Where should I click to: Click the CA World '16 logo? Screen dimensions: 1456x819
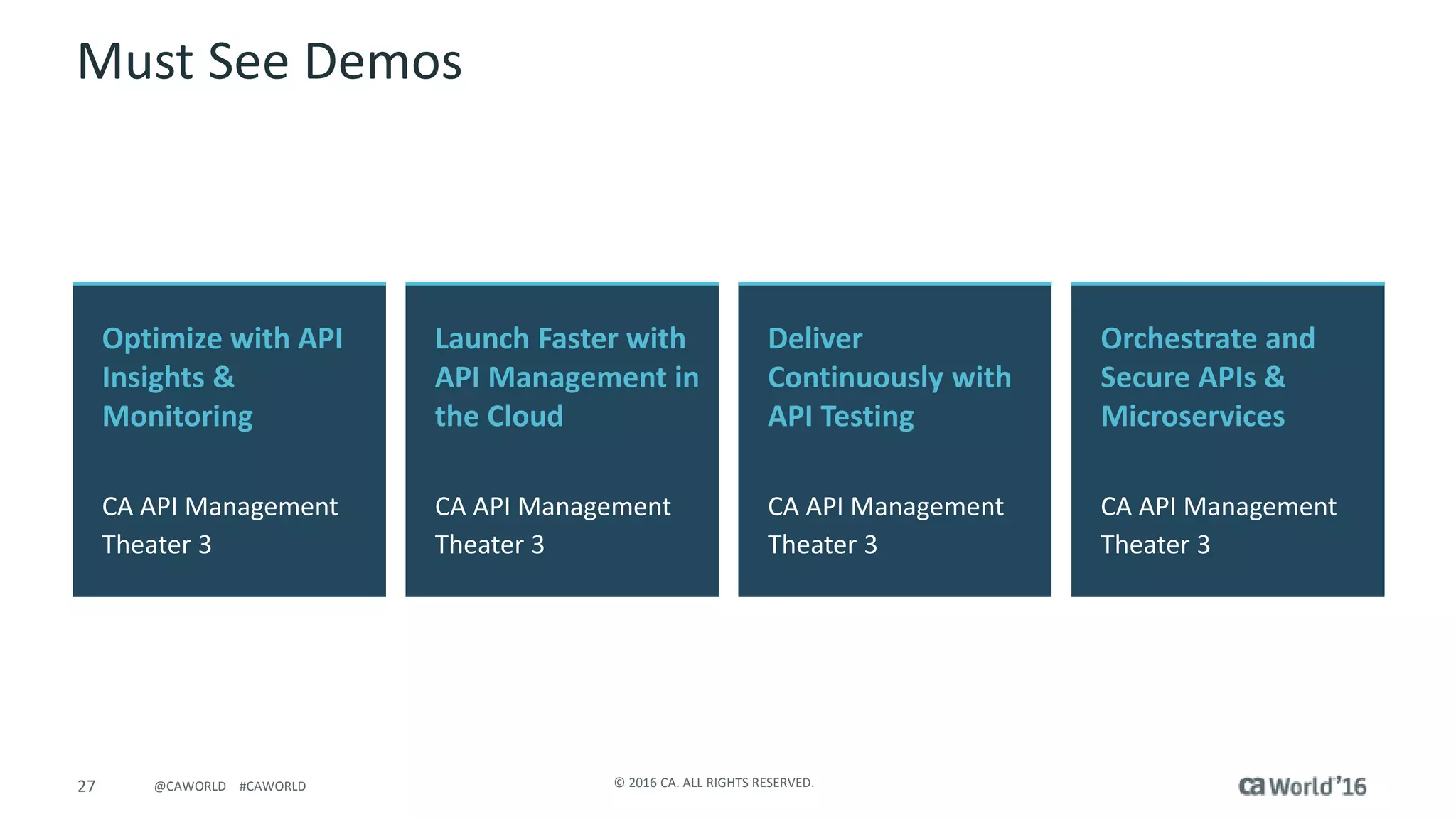(1302, 786)
